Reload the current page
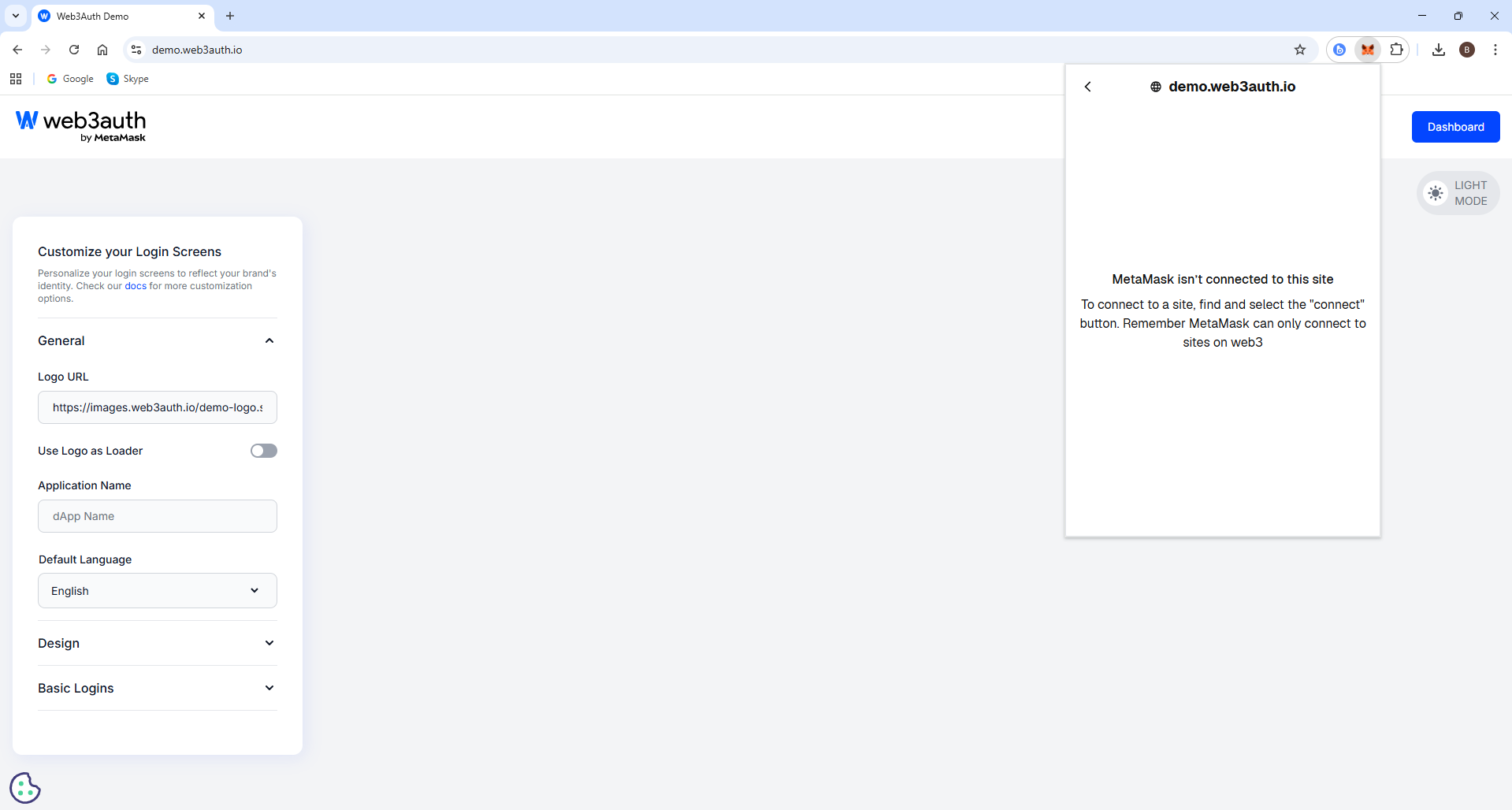 74,50
